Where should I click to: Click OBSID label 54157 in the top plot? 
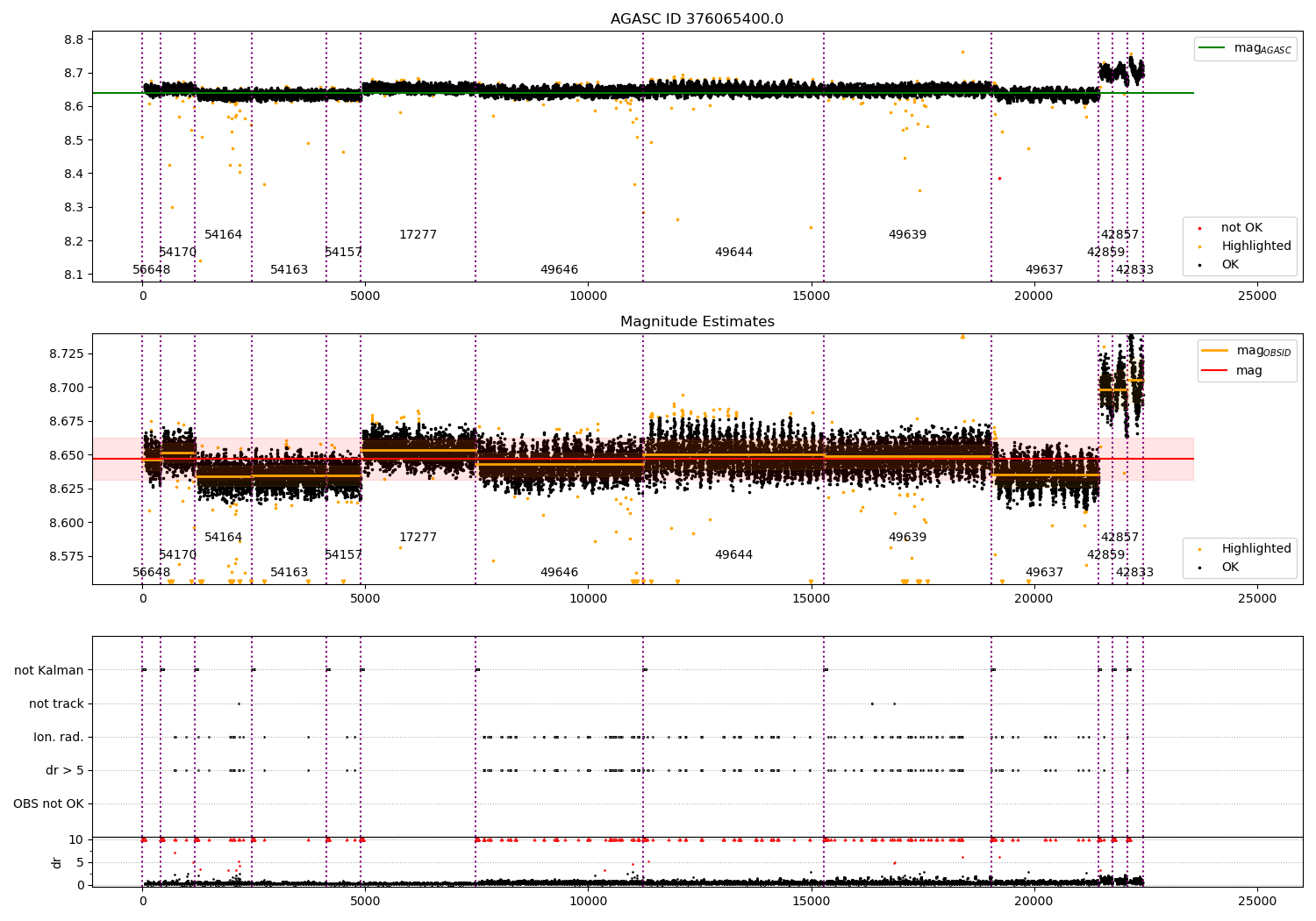344,253
